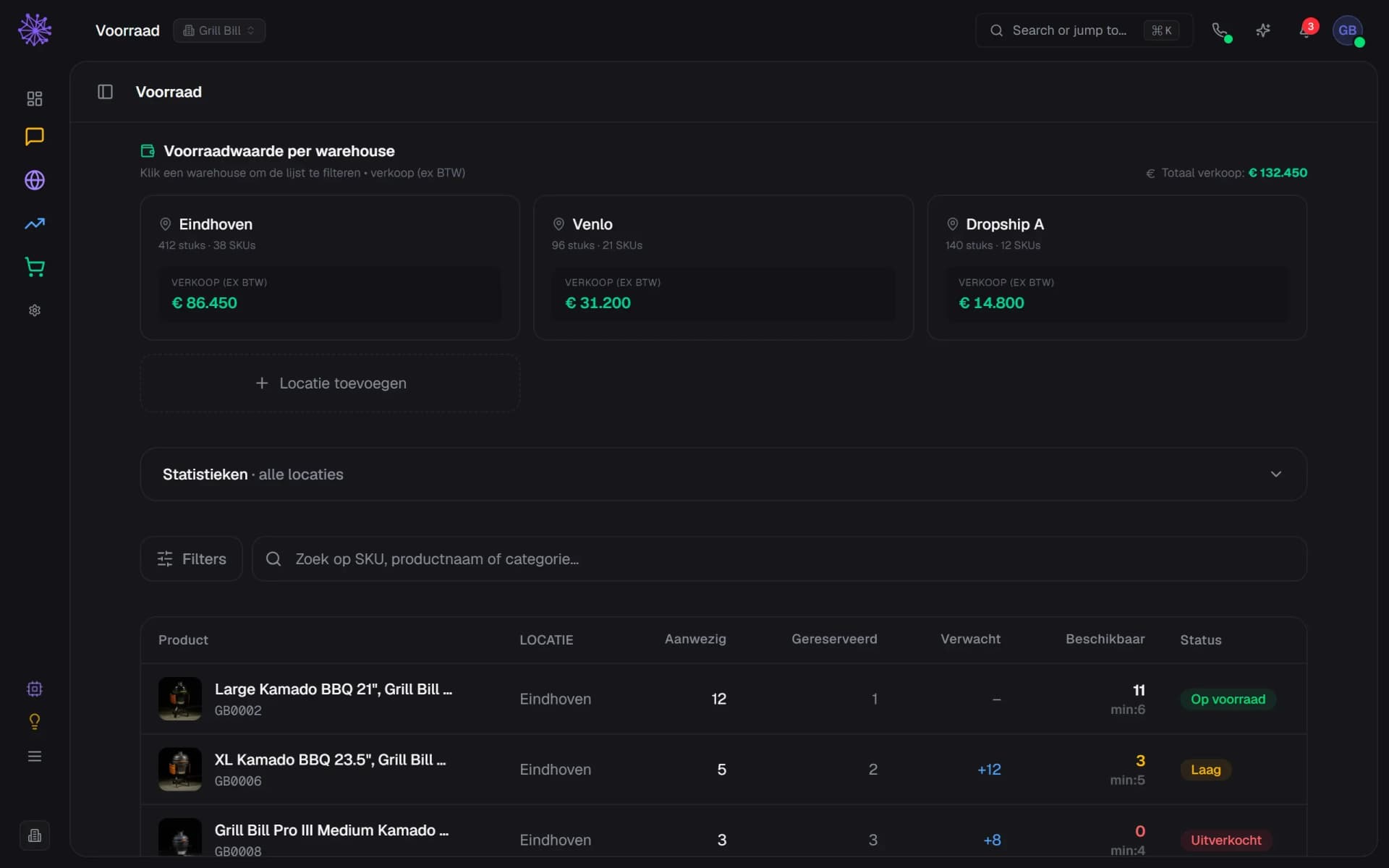
Task: Open the settings gear sidebar icon
Action: pyautogui.click(x=35, y=310)
